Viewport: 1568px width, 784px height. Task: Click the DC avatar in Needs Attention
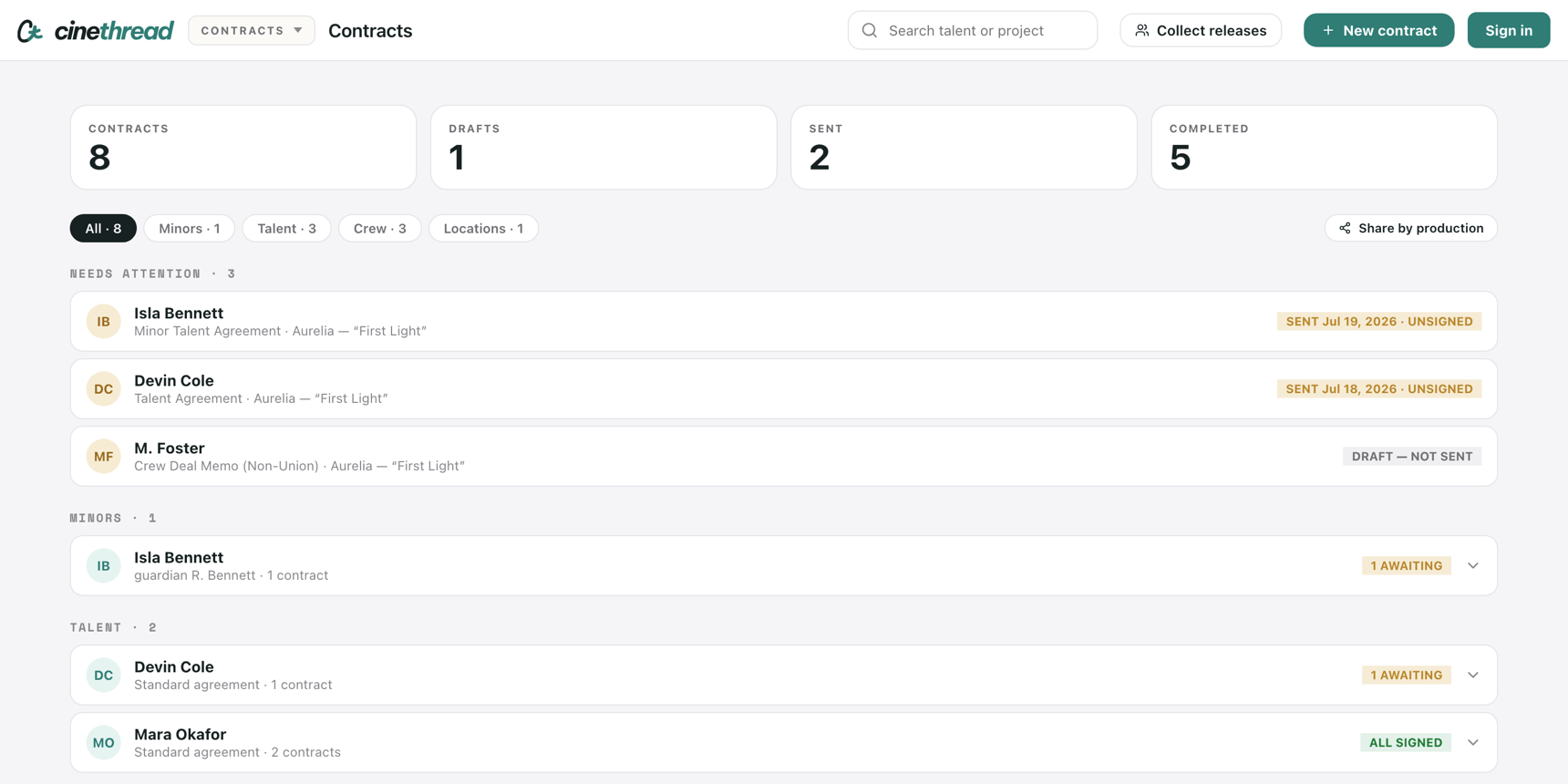coord(104,389)
